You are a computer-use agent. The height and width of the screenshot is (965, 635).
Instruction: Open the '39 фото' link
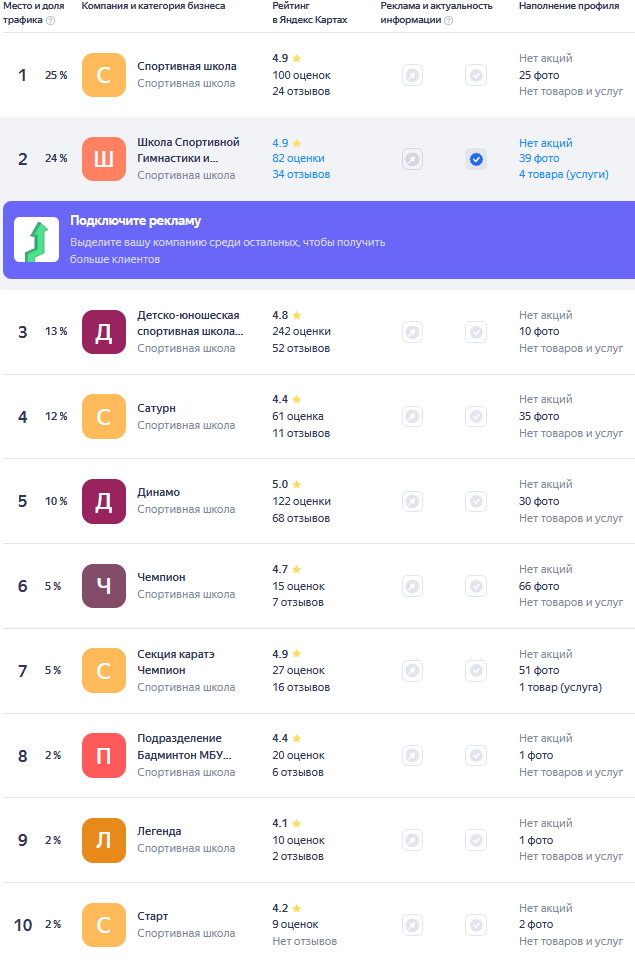pos(539,158)
